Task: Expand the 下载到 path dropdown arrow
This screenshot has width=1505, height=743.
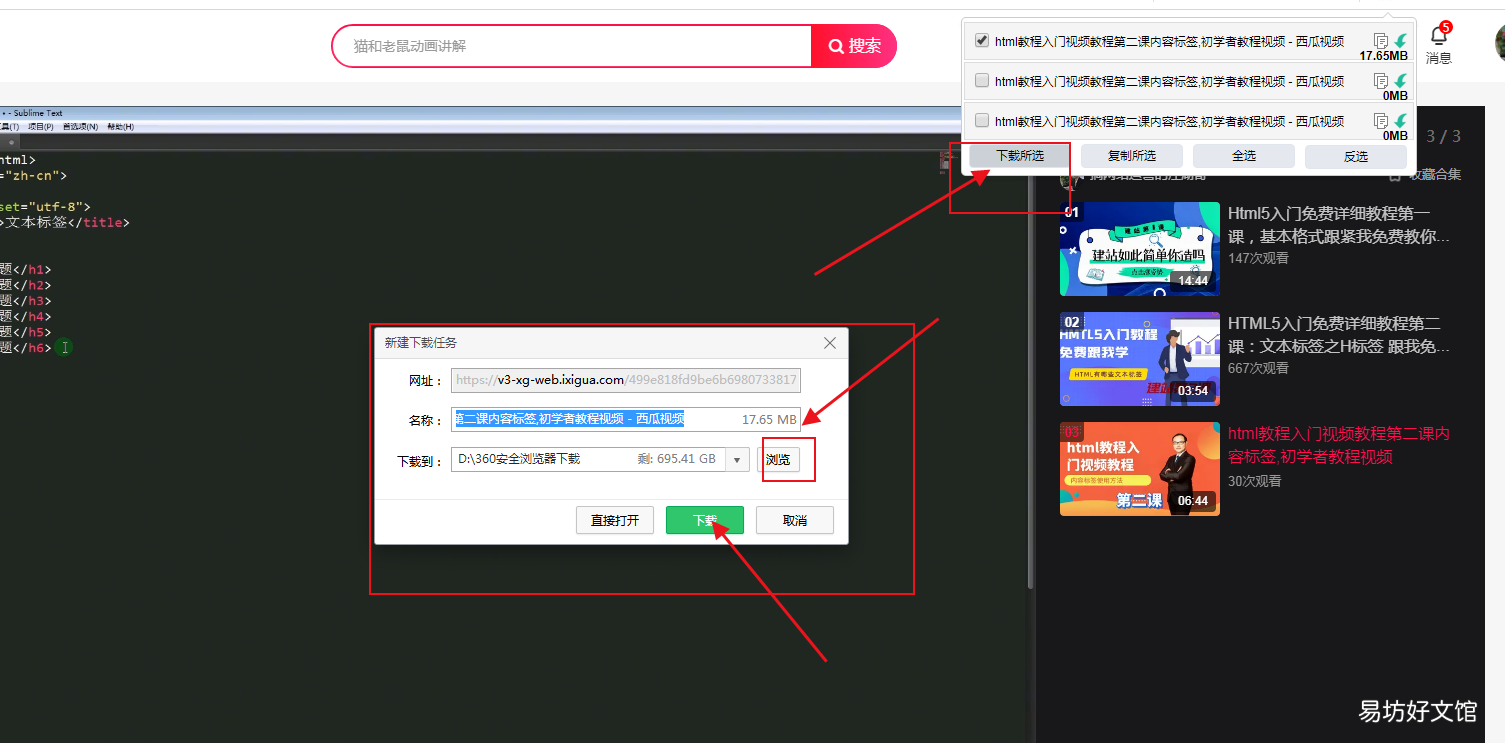Action: tap(738, 460)
